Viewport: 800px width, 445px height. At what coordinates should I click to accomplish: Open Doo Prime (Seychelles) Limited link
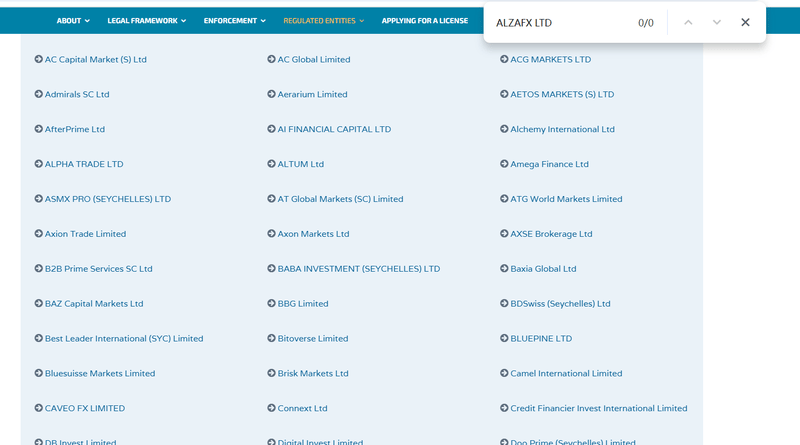(x=573, y=442)
